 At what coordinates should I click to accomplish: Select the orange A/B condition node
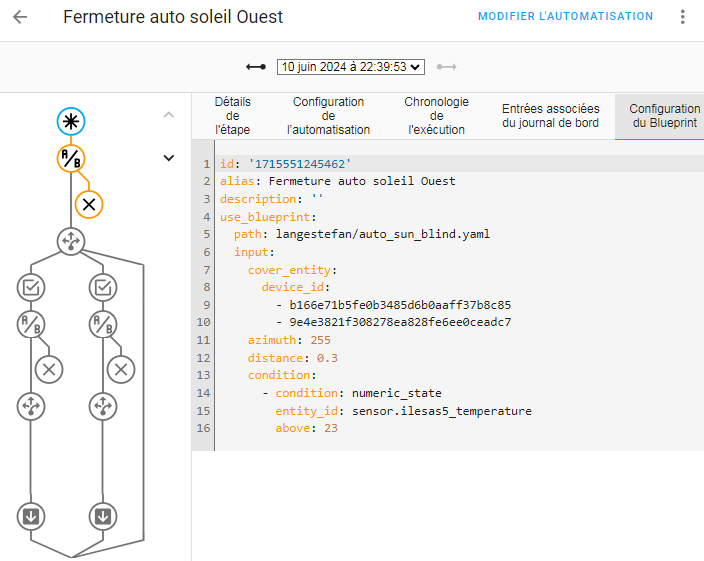(x=71, y=158)
